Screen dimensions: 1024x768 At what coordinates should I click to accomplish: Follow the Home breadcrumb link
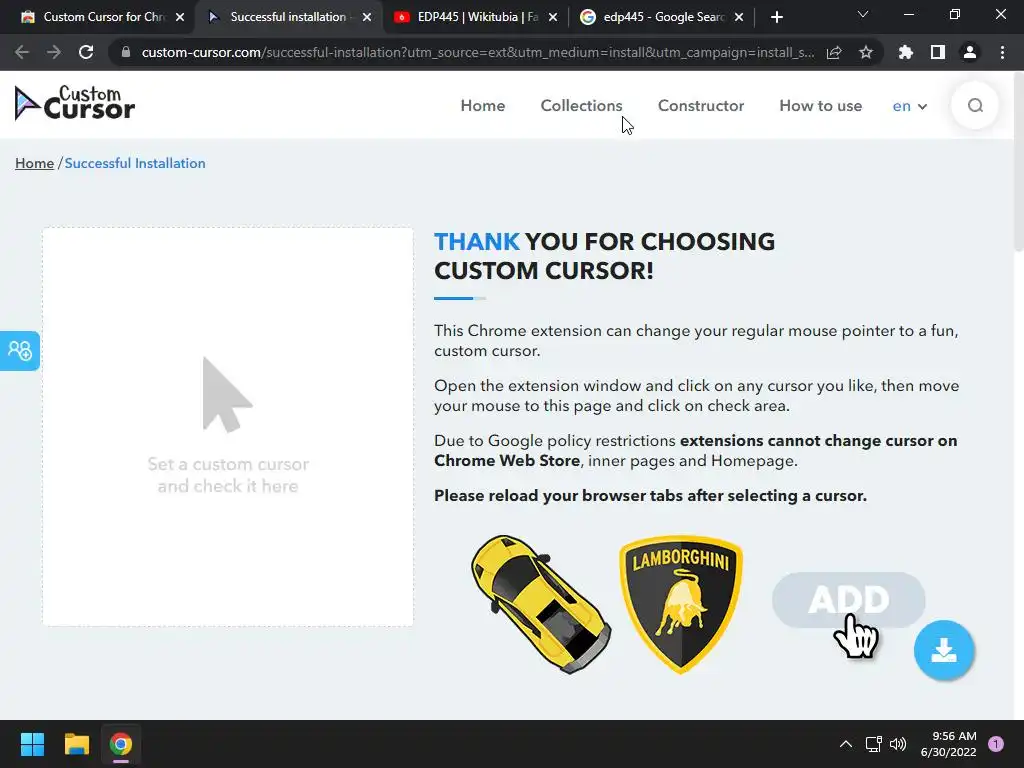pyautogui.click(x=35, y=163)
